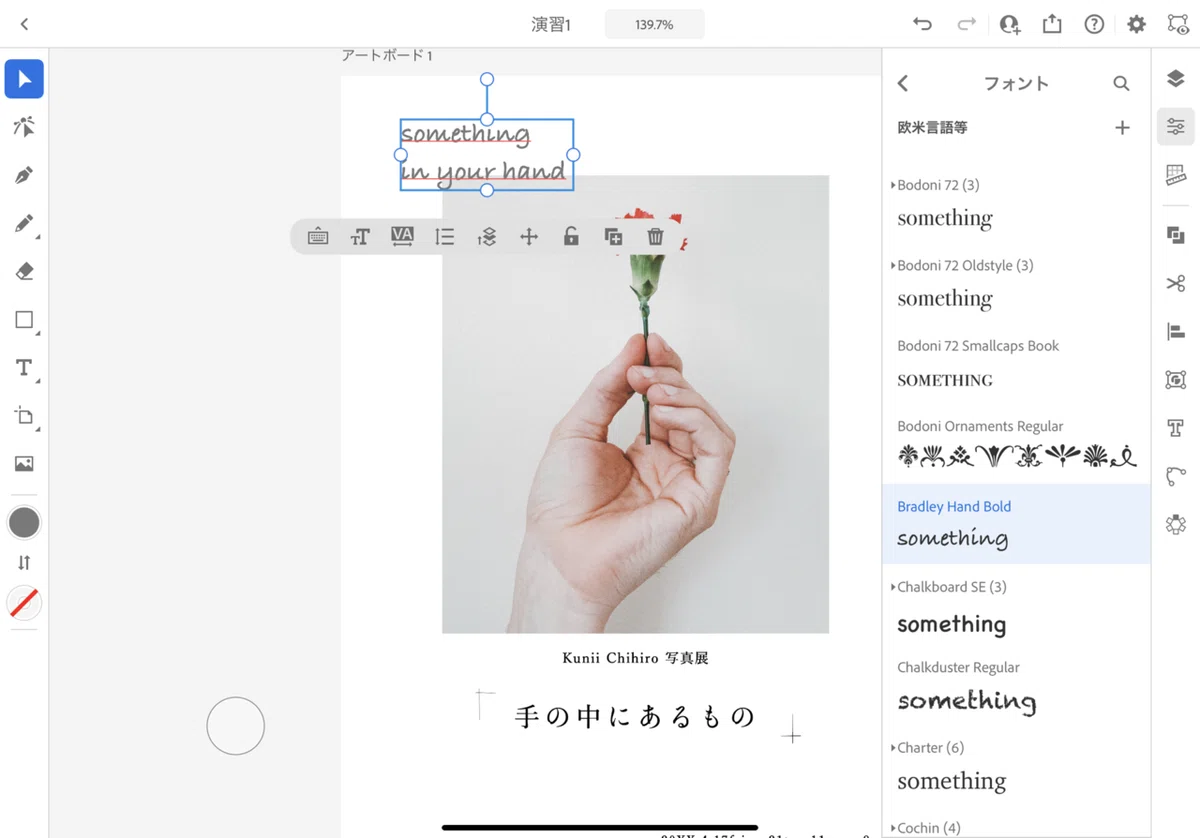This screenshot has width=1200, height=838.
Task: Open the Repeat panel
Action: (1176, 524)
